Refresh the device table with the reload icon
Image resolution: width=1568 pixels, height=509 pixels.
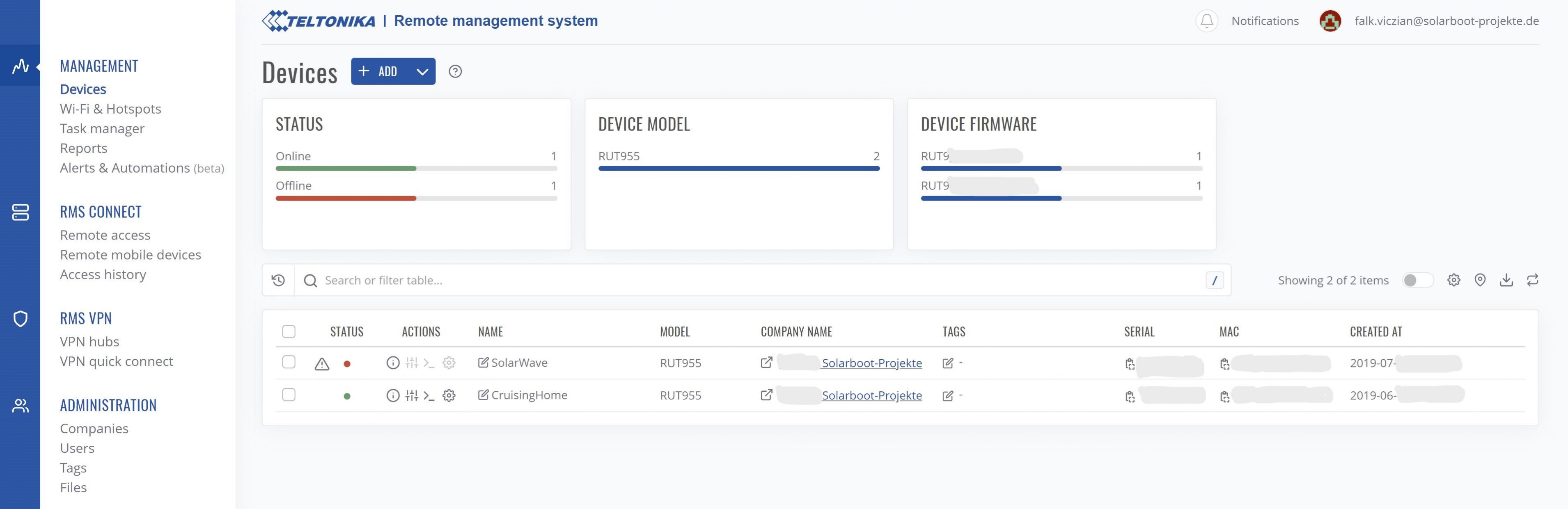(x=1532, y=281)
